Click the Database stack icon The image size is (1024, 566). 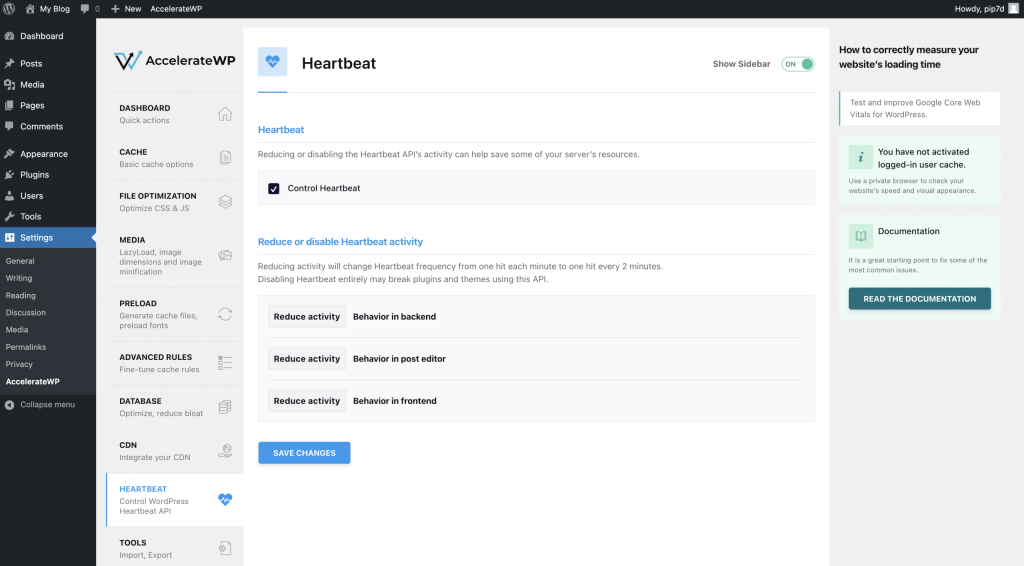(x=225, y=407)
